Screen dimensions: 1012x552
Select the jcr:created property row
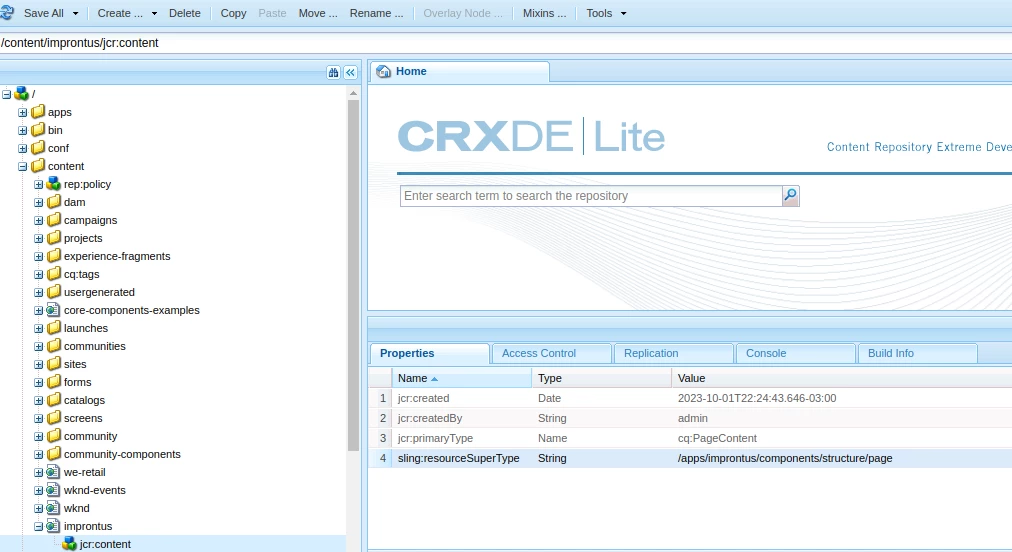pyautogui.click(x=691, y=398)
